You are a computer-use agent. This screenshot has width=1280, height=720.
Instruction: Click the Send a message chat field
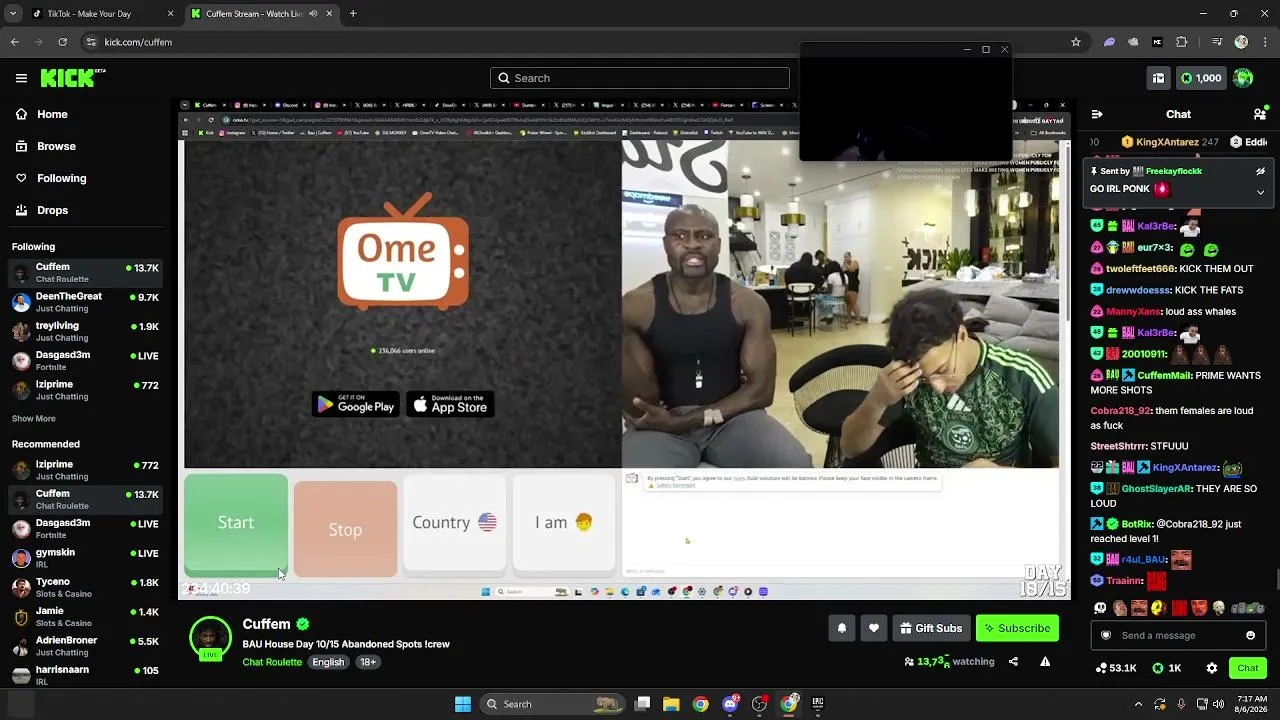[x=1176, y=635]
